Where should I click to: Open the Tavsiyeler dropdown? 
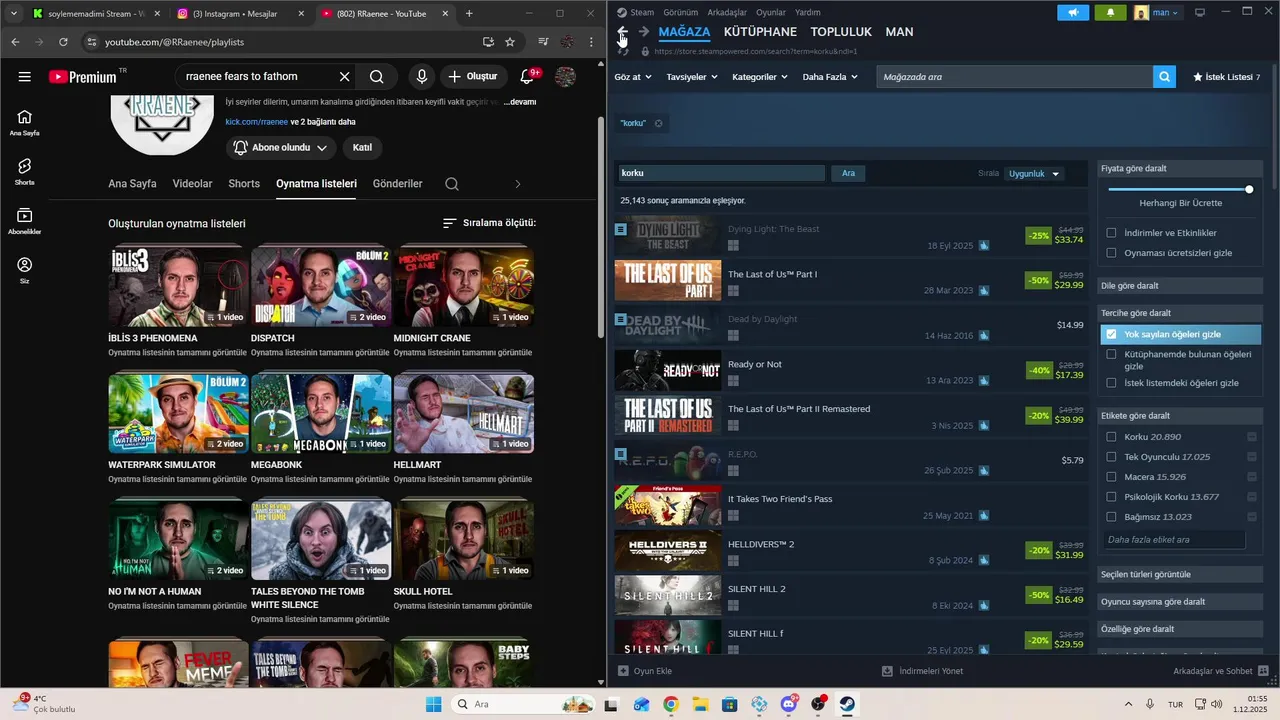pyautogui.click(x=692, y=77)
